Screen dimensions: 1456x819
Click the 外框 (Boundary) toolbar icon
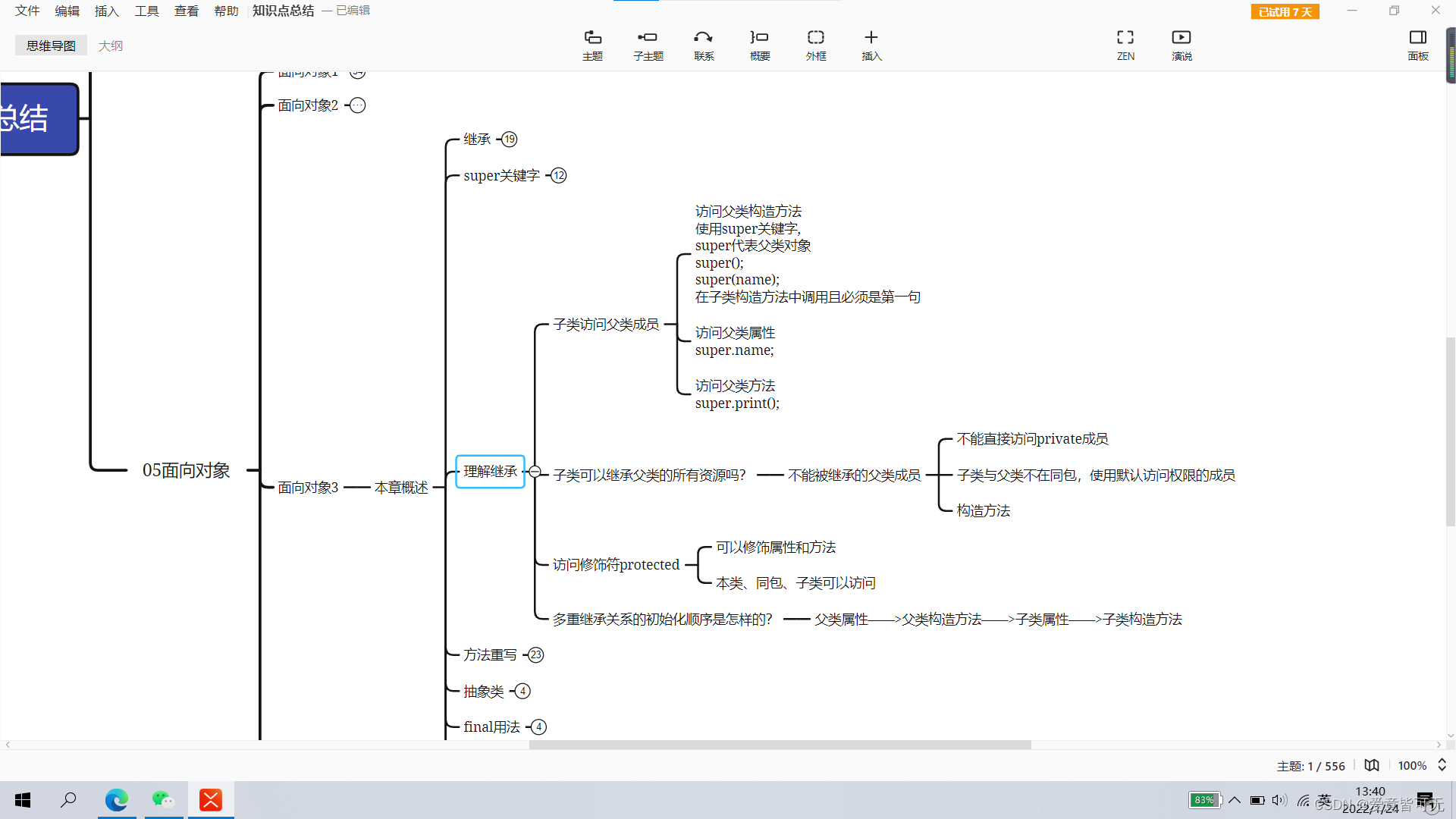pyautogui.click(x=816, y=45)
